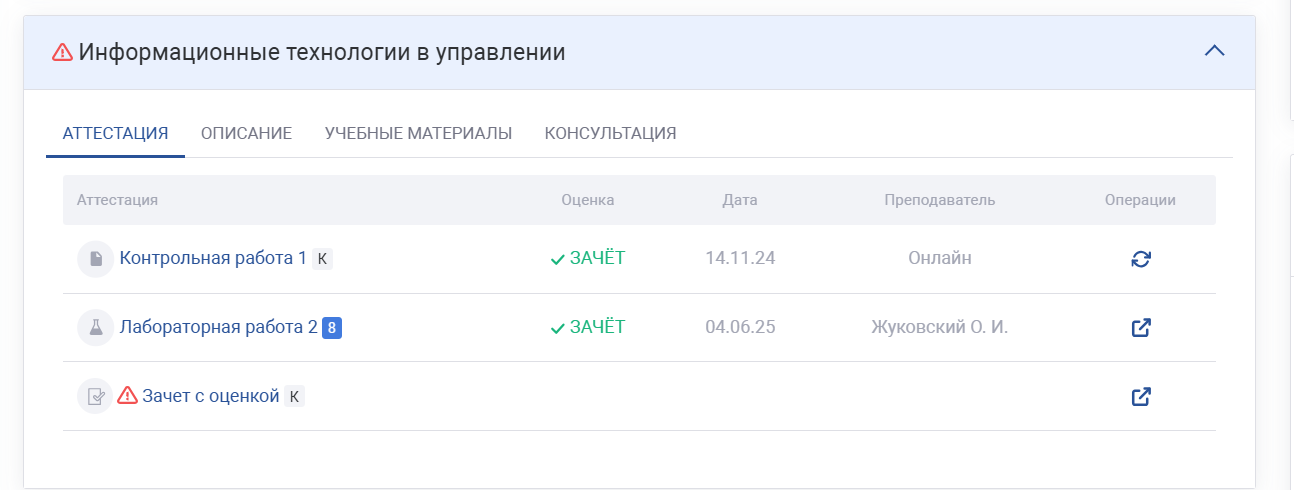
Task: Click teacher name Жуковский О. И.
Action: click(x=939, y=327)
